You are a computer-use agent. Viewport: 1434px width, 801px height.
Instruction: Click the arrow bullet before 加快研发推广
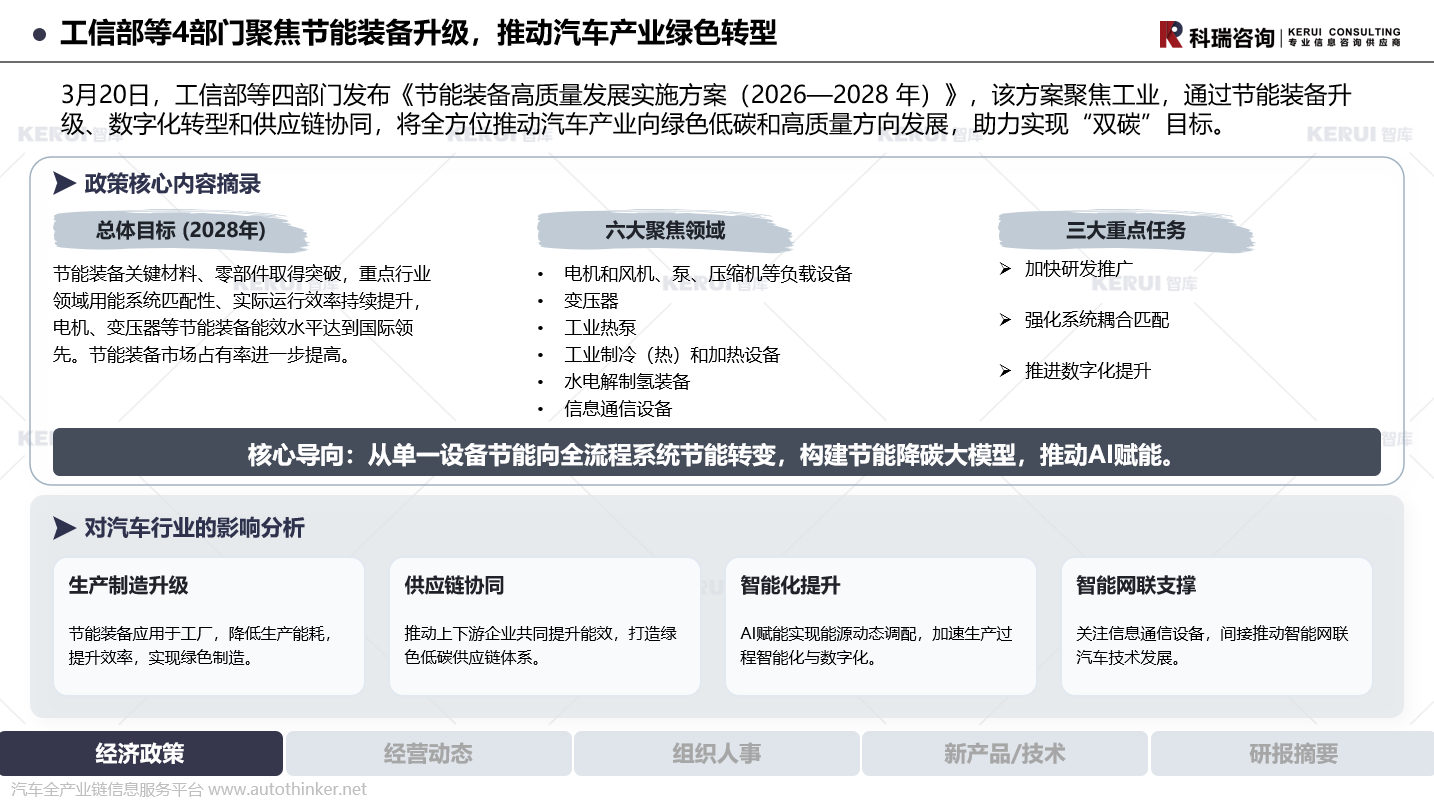[1005, 269]
